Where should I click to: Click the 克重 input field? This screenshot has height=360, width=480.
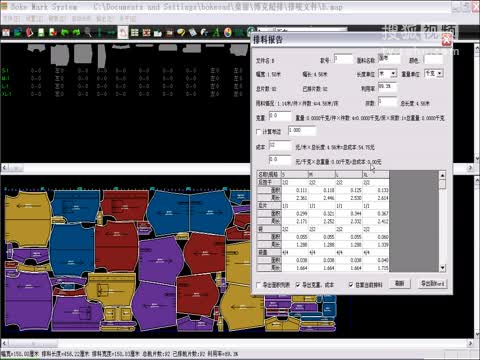coord(280,116)
